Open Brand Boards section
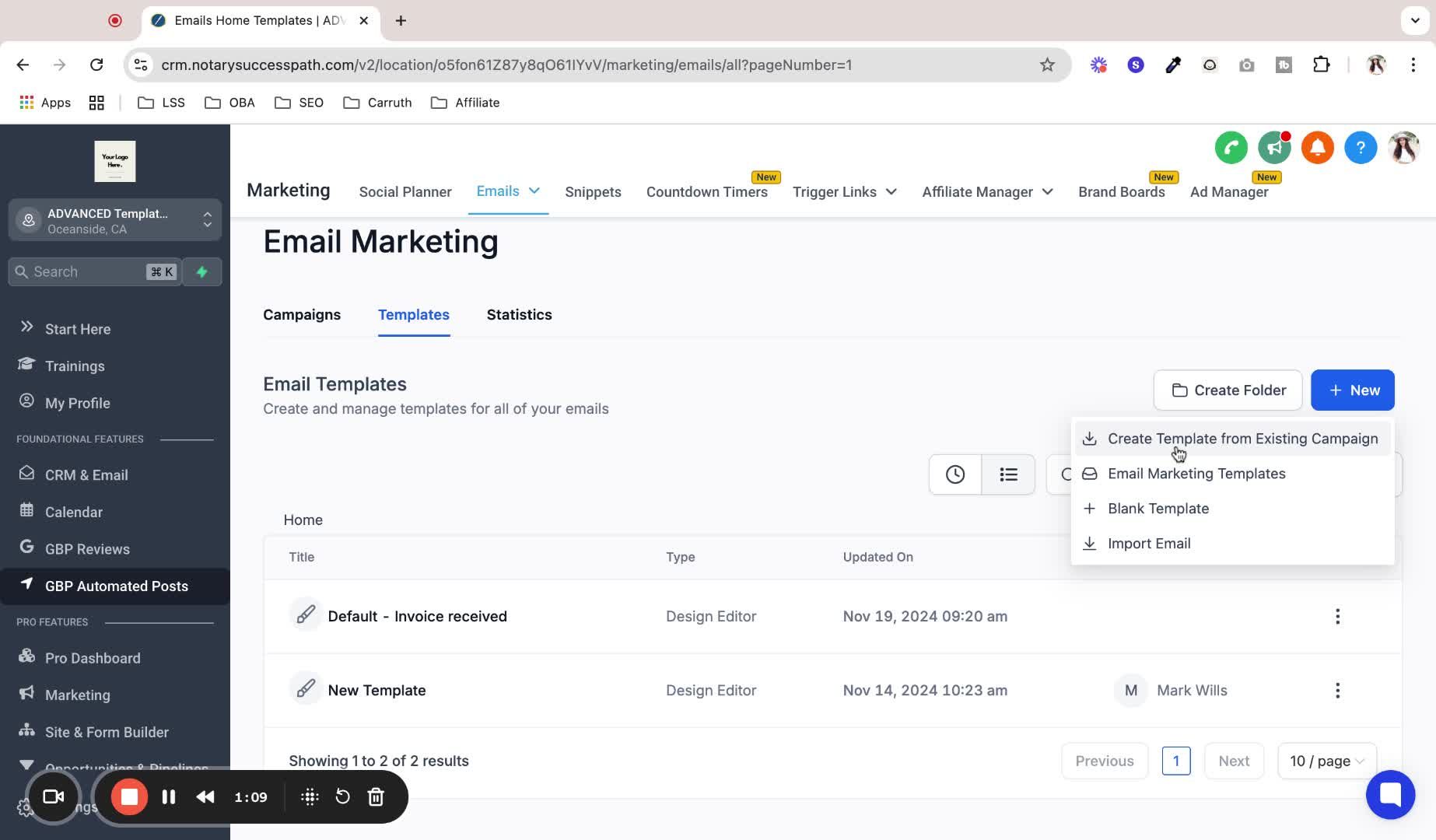The image size is (1436, 840). coord(1121,192)
